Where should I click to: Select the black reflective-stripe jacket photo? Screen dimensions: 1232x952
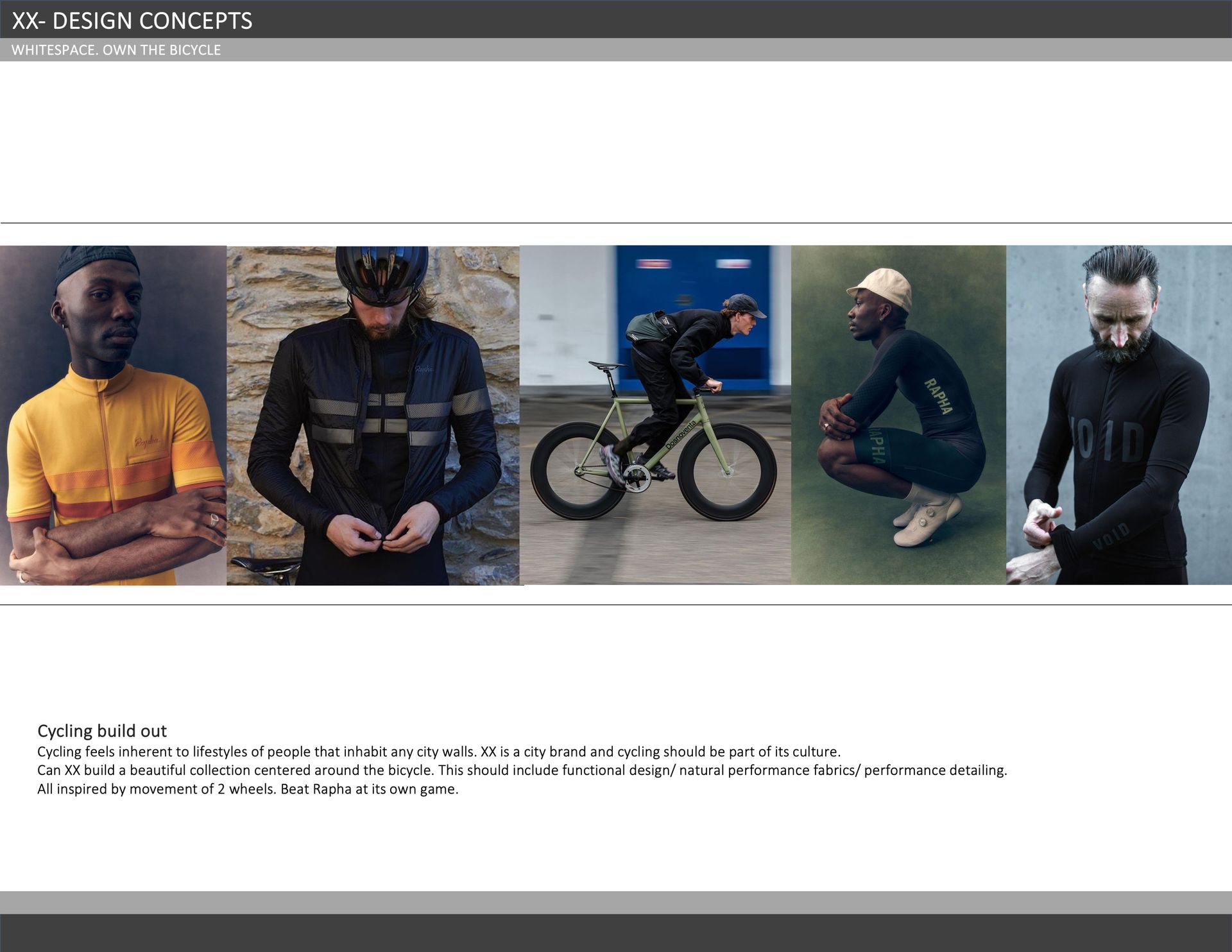pyautogui.click(x=373, y=415)
